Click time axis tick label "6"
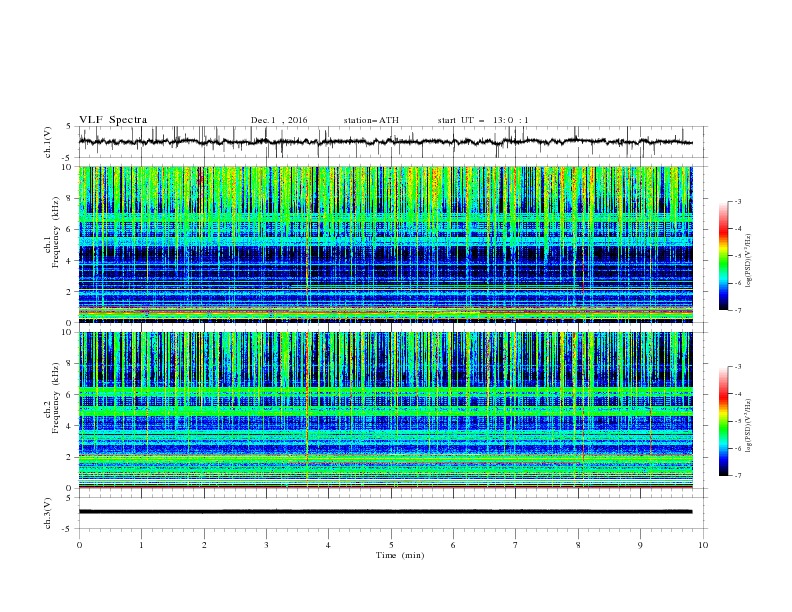Image resolution: width=792 pixels, height=612 pixels. coord(453,545)
